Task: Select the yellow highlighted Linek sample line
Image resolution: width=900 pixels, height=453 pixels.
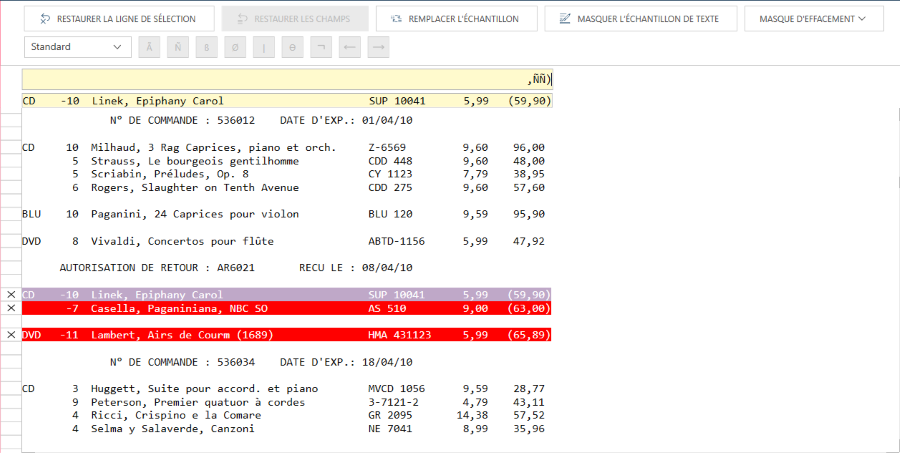Action: click(287, 101)
